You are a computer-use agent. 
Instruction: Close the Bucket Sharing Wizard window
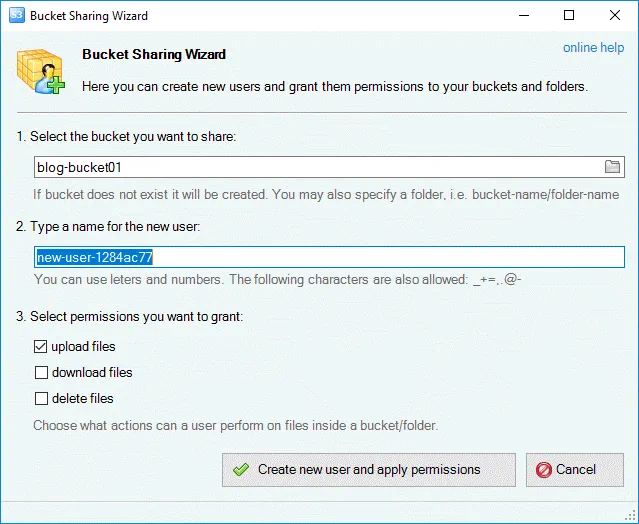[x=615, y=15]
